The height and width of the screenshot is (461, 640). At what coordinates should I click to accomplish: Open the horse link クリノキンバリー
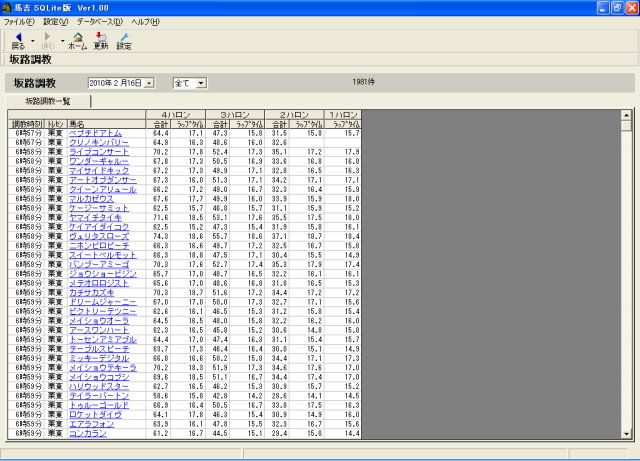(x=99, y=143)
